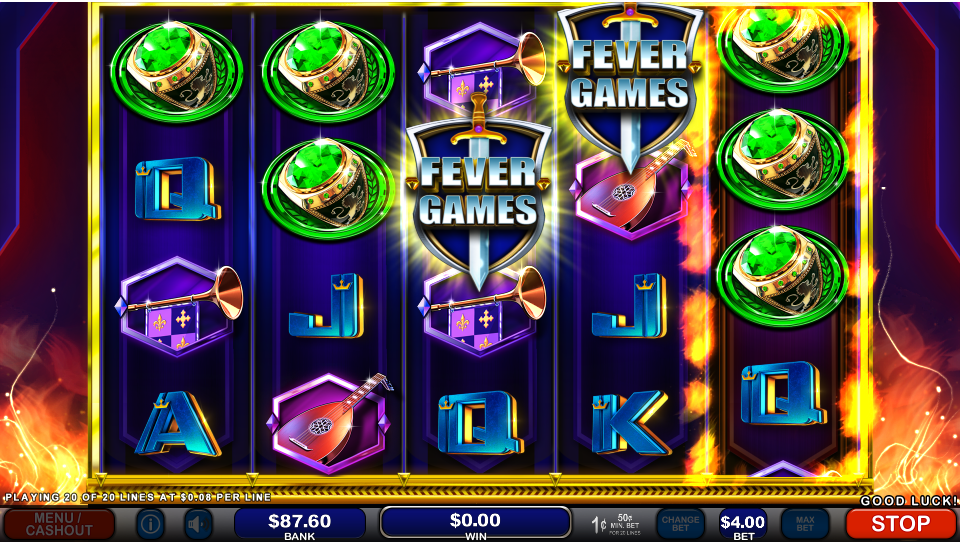960x542 pixels.
Task: Click the lute symbol on reel two
Action: pyautogui.click(x=329, y=423)
